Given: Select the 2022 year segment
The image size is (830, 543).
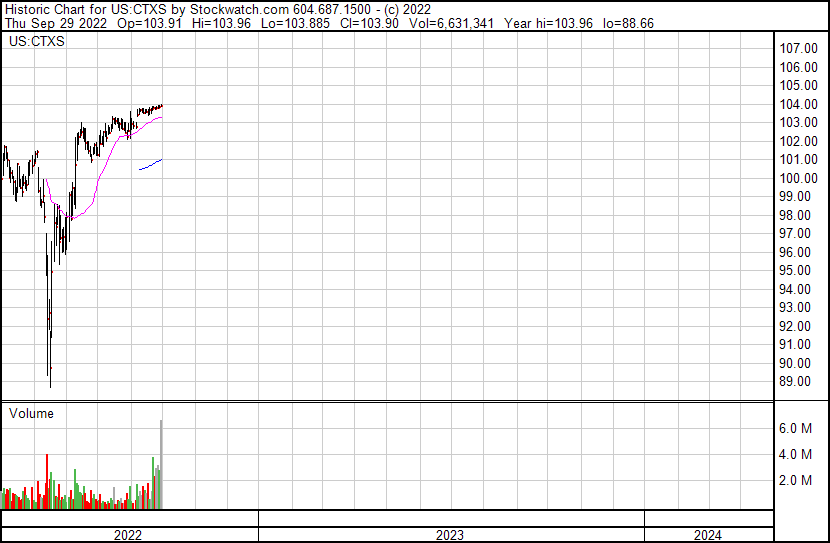Looking at the screenshot, I should 128,535.
